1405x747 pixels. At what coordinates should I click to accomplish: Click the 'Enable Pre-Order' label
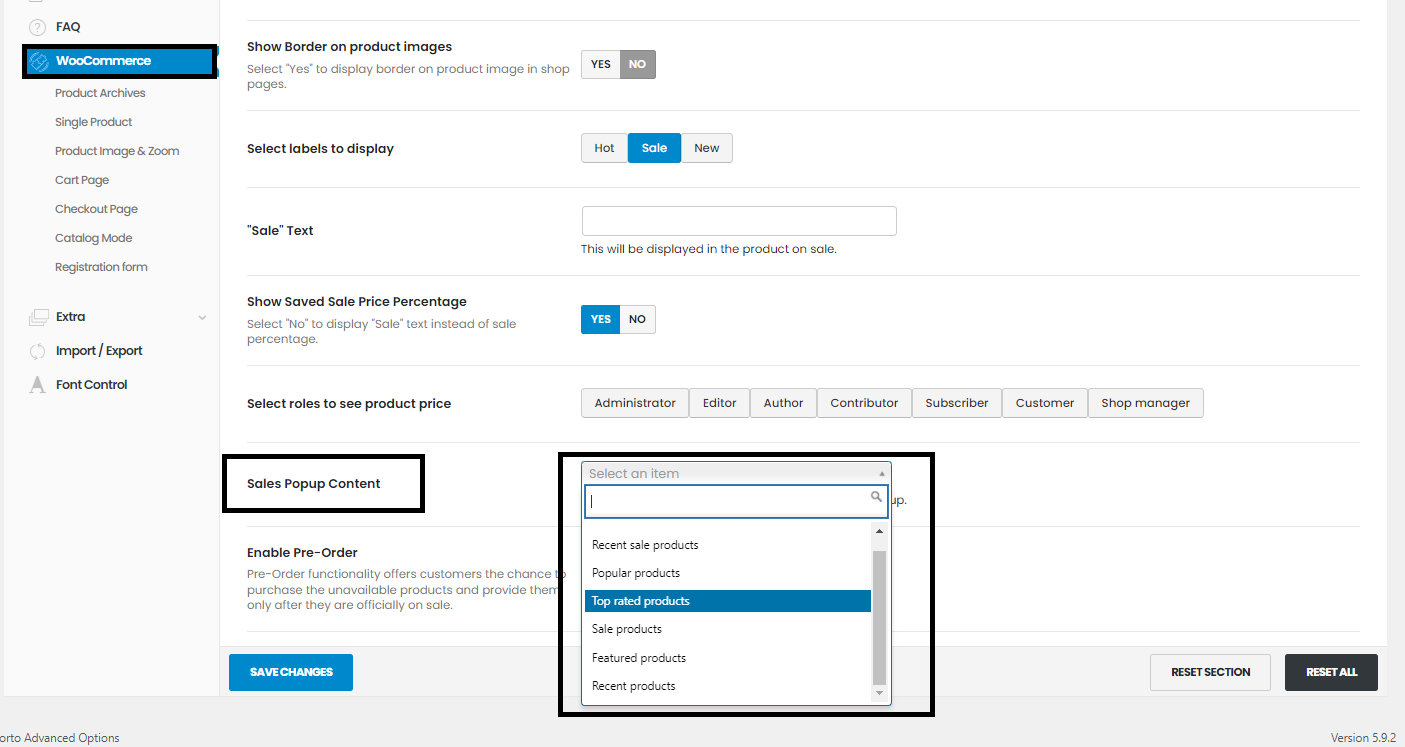click(302, 553)
